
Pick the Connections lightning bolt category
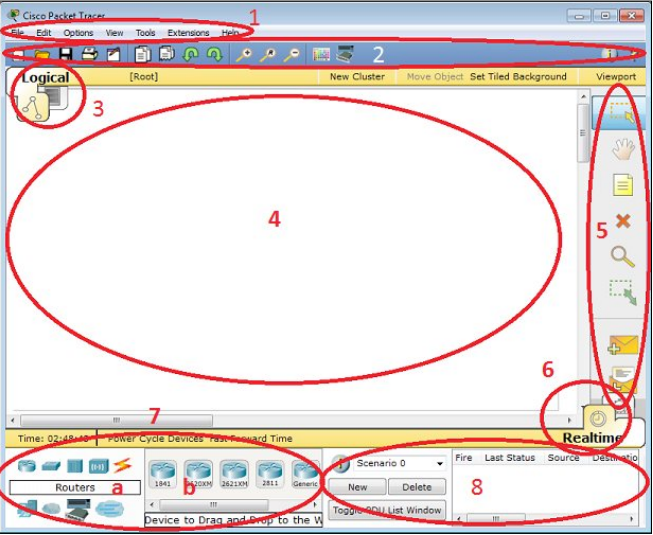pos(122,465)
